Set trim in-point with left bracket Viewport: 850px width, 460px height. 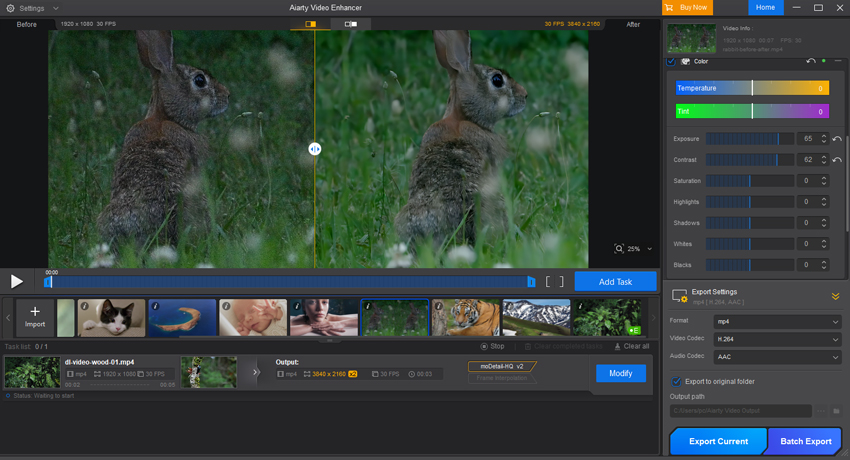[548, 282]
